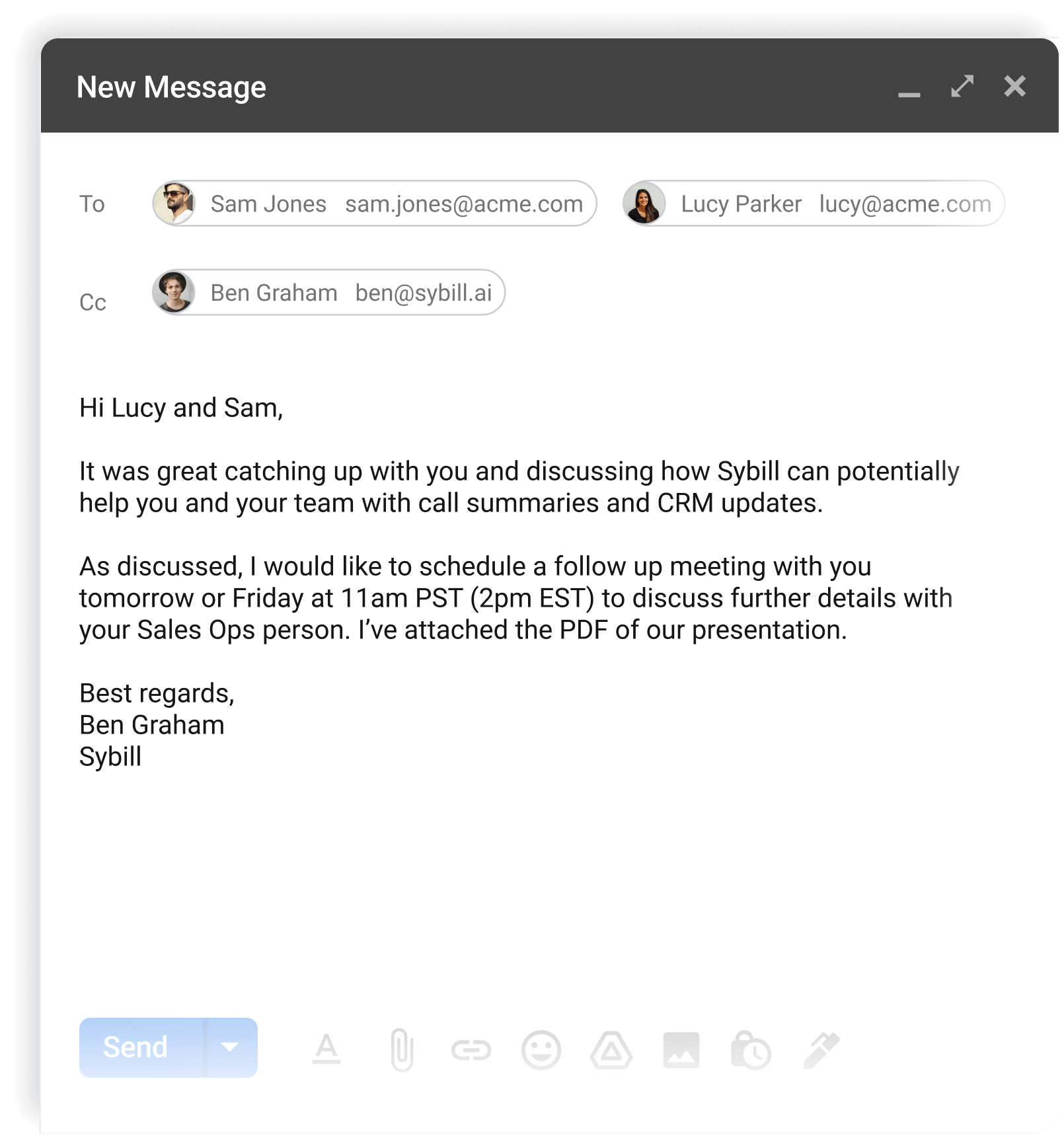Attach a file with paperclip icon
1064x1142 pixels.
(x=402, y=1049)
